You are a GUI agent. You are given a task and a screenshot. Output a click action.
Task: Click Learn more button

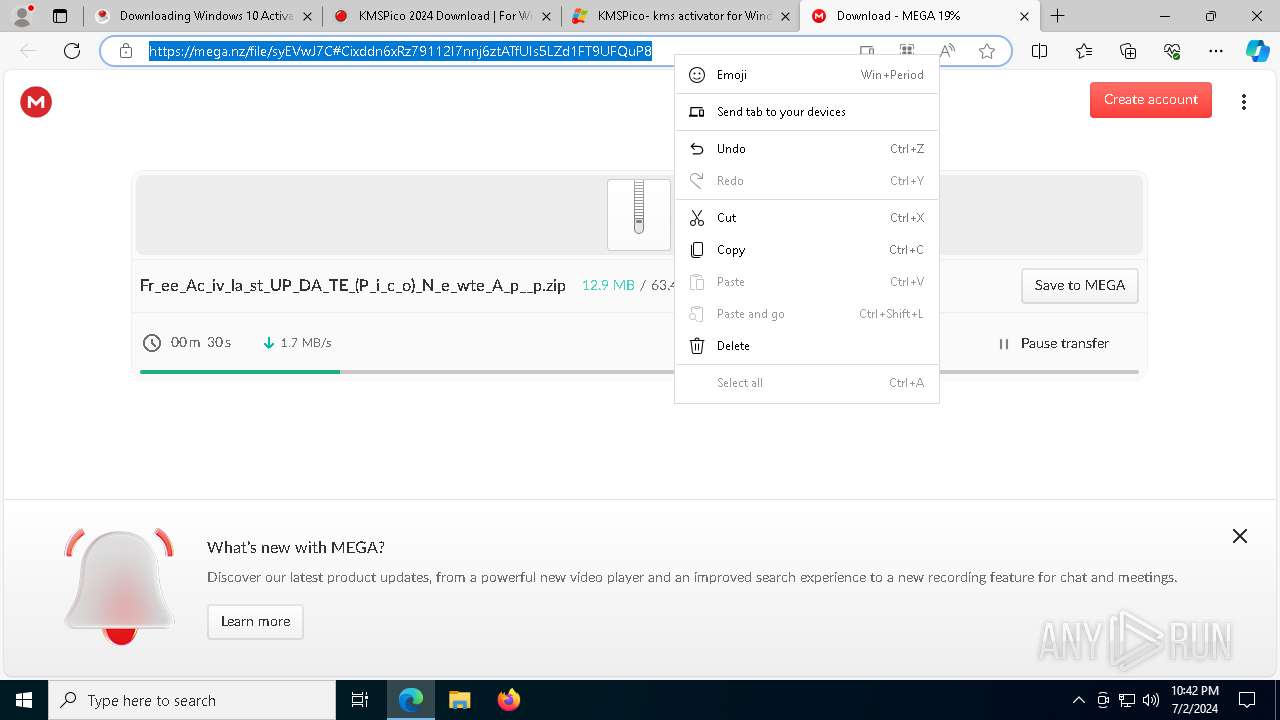[x=255, y=621]
